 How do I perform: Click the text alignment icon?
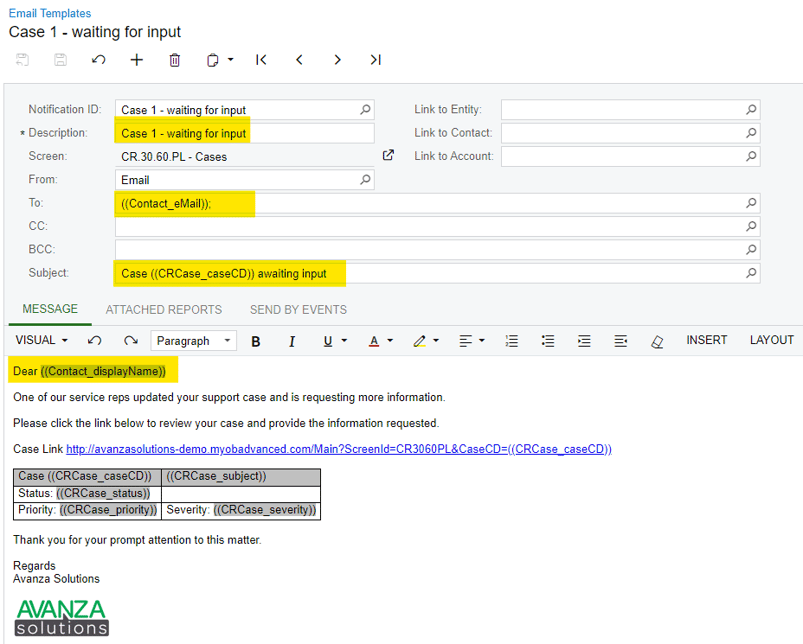coord(466,341)
